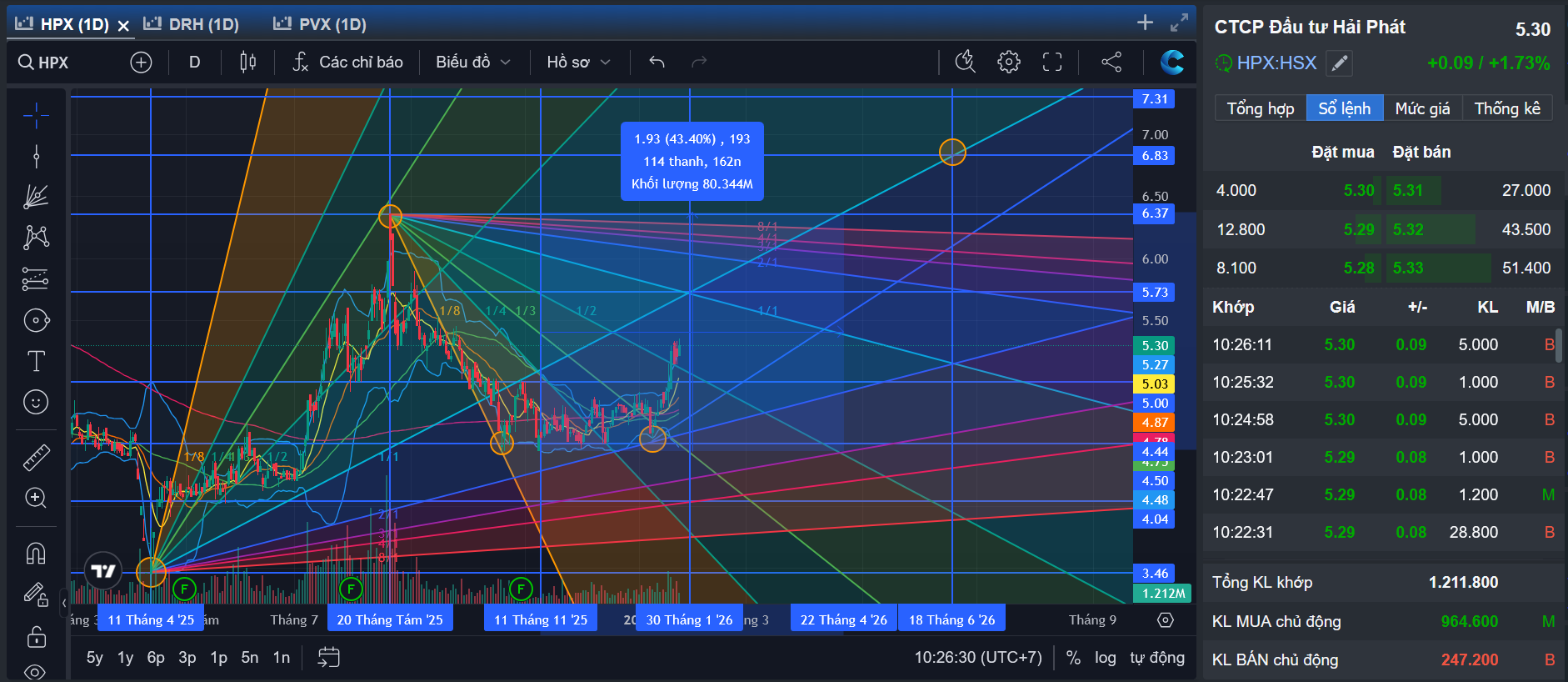Redo the chart action
Screen dimensions: 1568x682
point(699,62)
